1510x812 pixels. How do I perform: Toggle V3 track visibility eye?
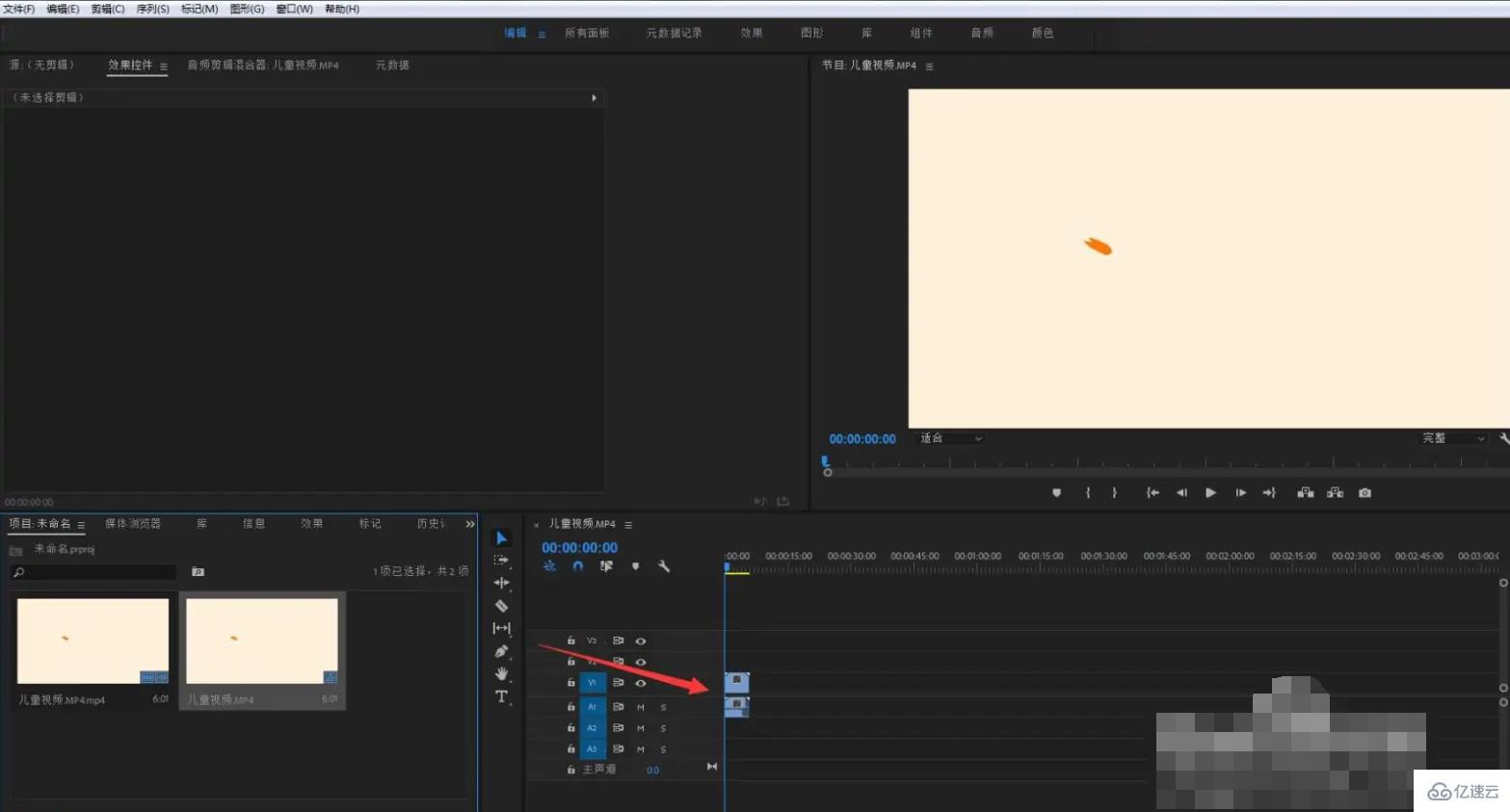pos(641,641)
